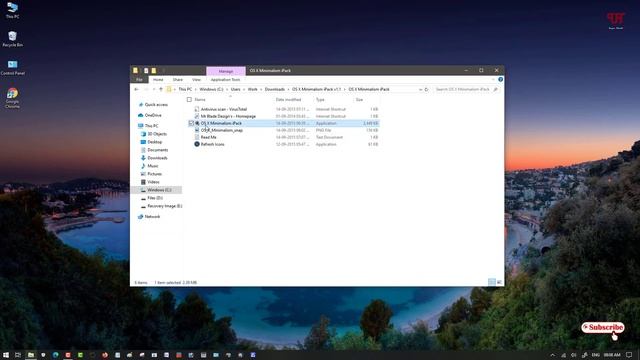Open the recent locations dropdown arrow
This screenshot has height=360, width=640.
point(154,89)
